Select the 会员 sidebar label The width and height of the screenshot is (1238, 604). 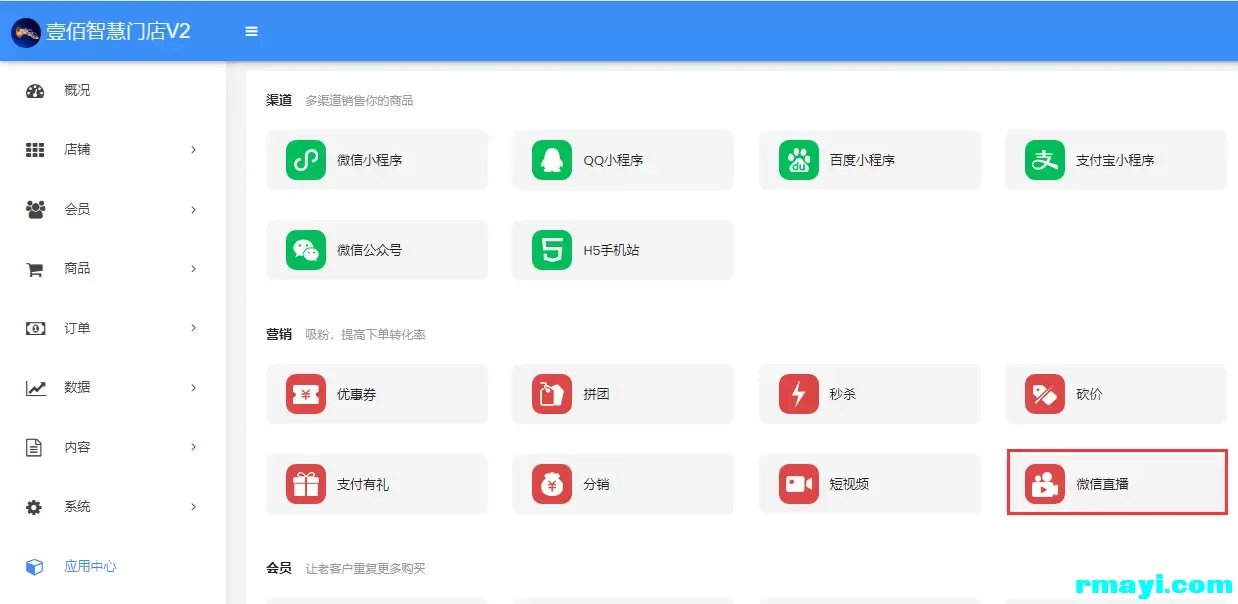pos(77,210)
